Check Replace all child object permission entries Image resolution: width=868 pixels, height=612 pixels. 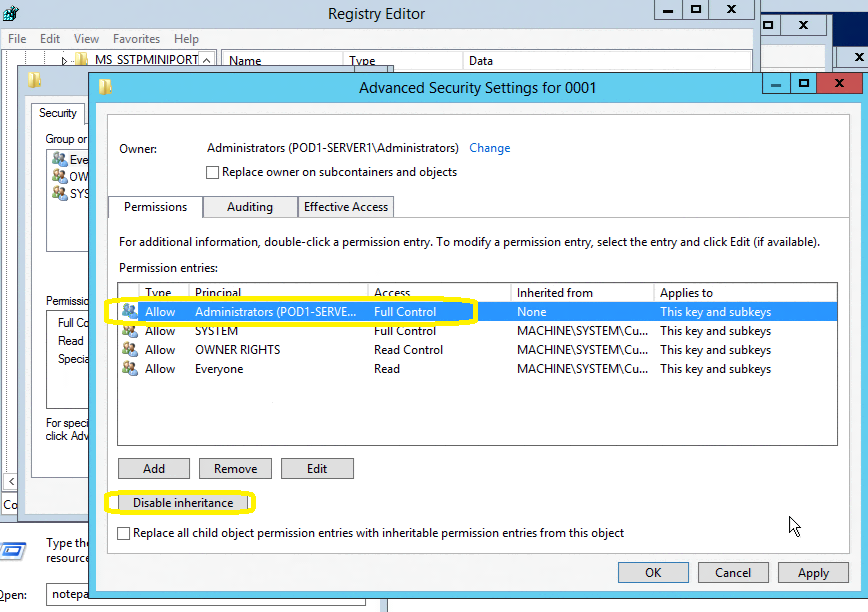tap(124, 533)
